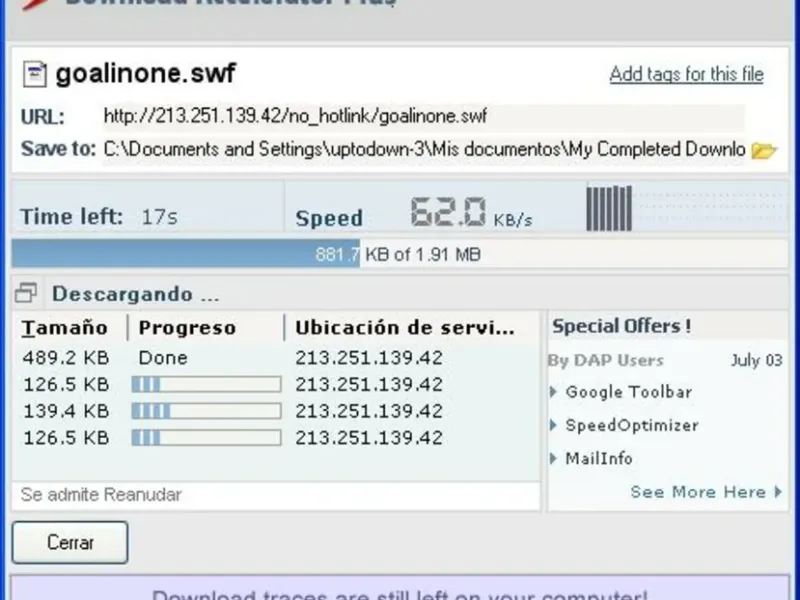Open the Google Toolbar offer link
Viewport: 800px width, 600px height.
pos(628,392)
